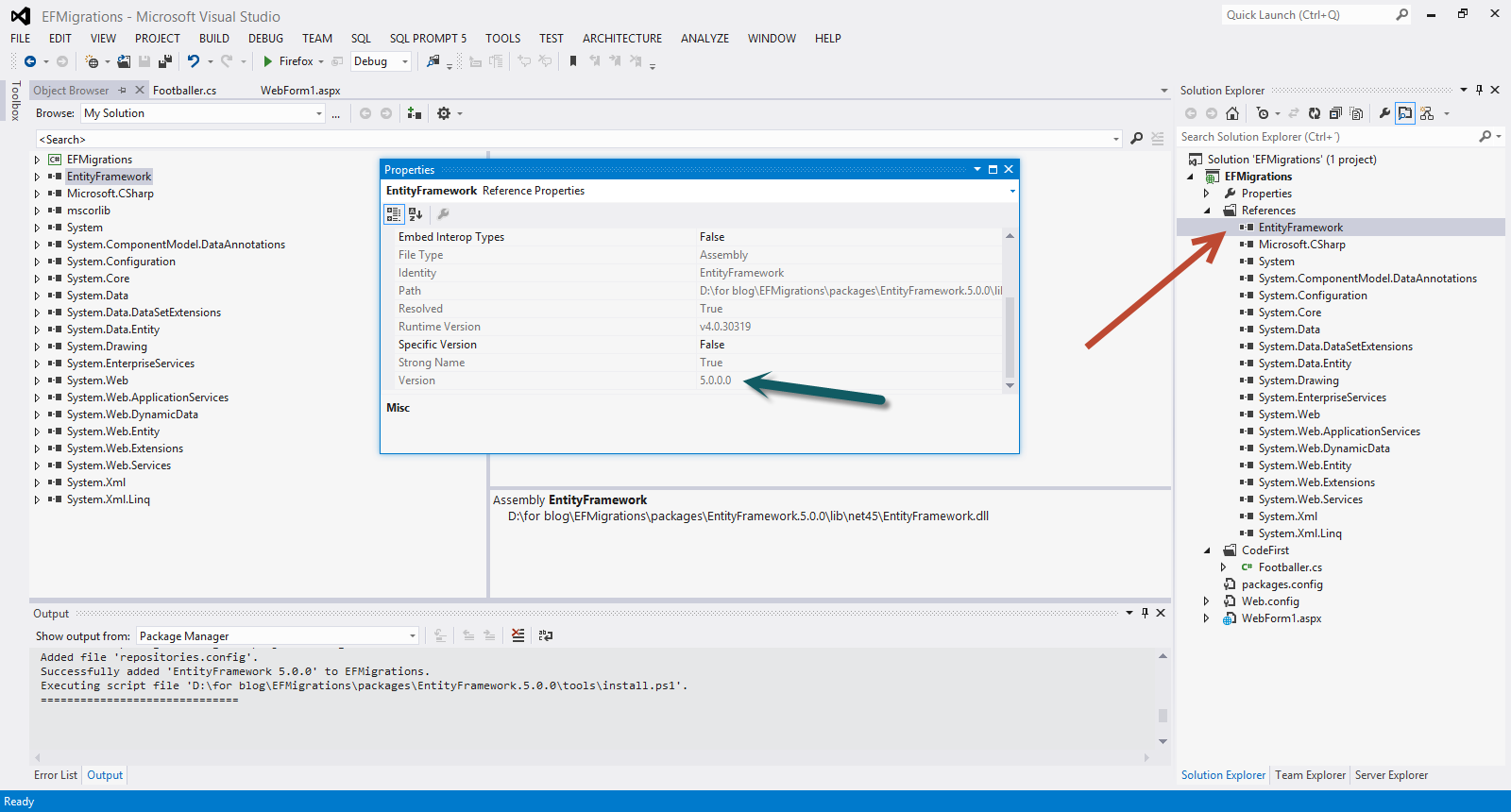This screenshot has height=812, width=1511.
Task: Click the Save All toolbar icon
Action: point(165,61)
